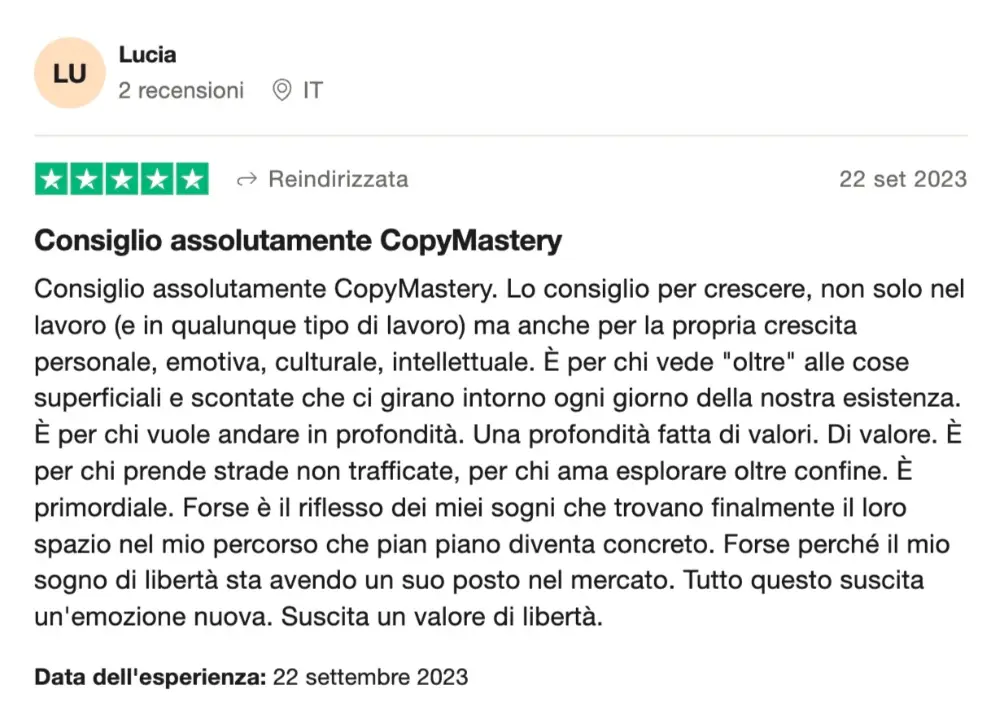This screenshot has width=1000, height=716.
Task: Click the "22 settembre 2023" experience date
Action: [x=370, y=677]
